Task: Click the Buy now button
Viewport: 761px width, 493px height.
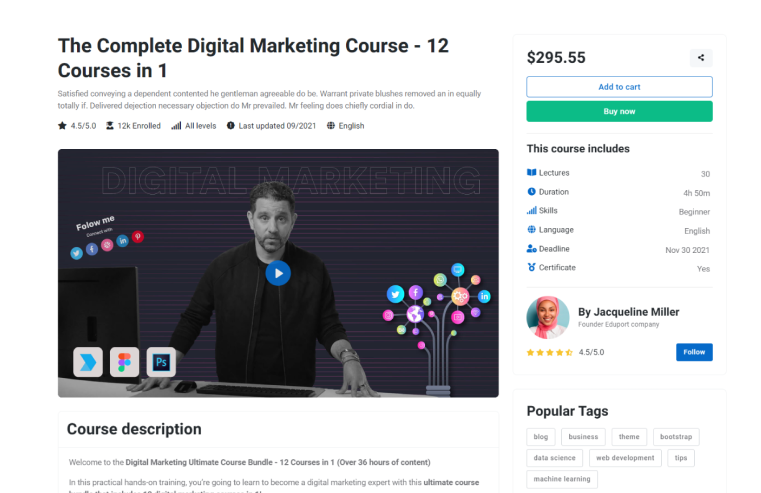Action: (619, 111)
